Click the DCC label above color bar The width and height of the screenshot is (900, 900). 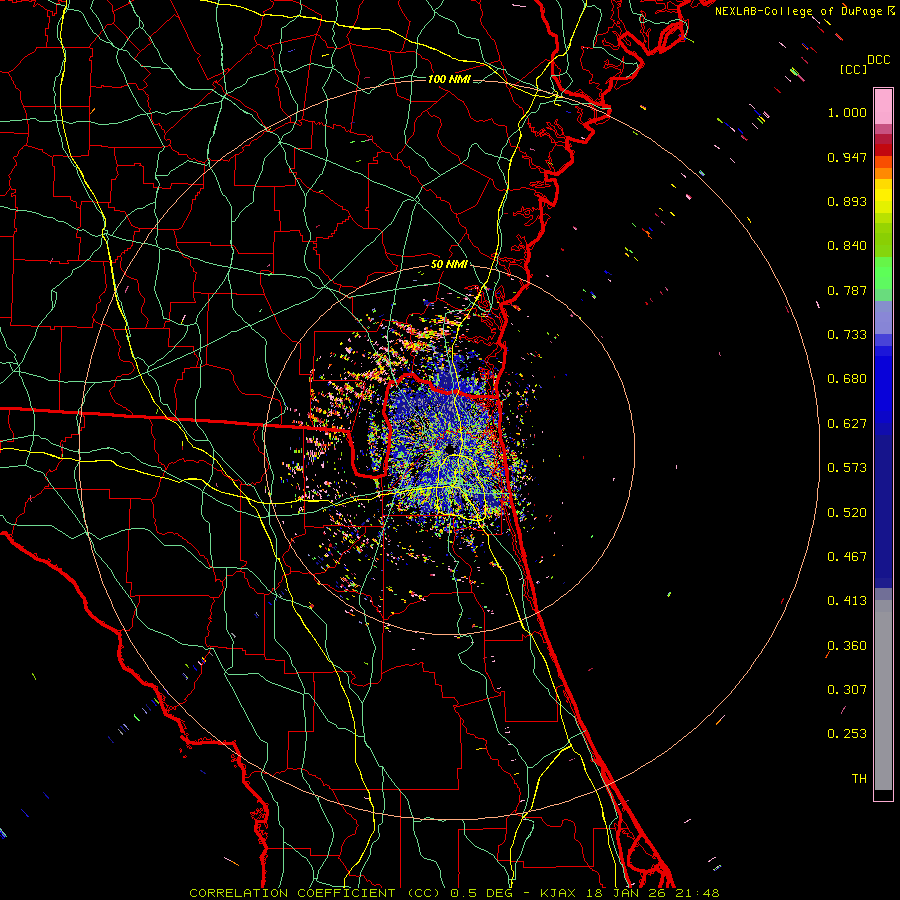tap(878, 60)
